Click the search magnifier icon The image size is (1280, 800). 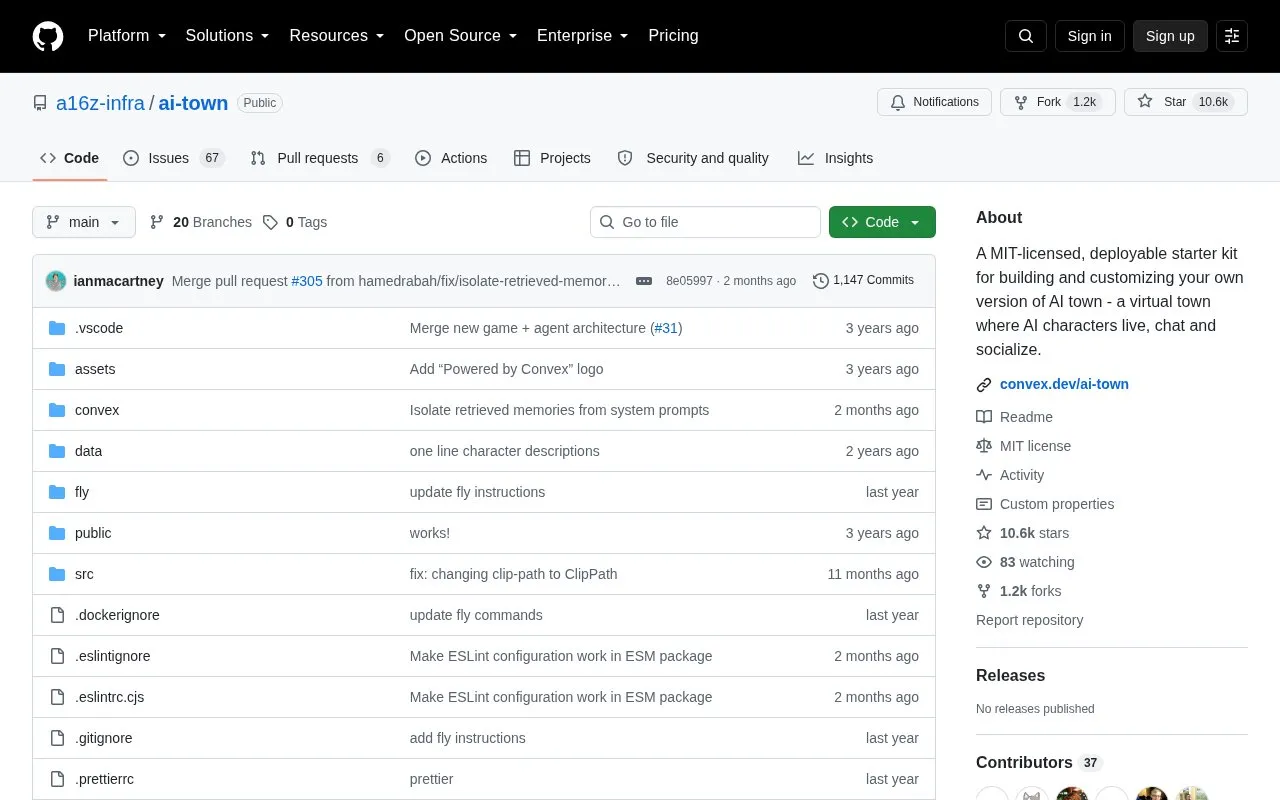click(1026, 36)
